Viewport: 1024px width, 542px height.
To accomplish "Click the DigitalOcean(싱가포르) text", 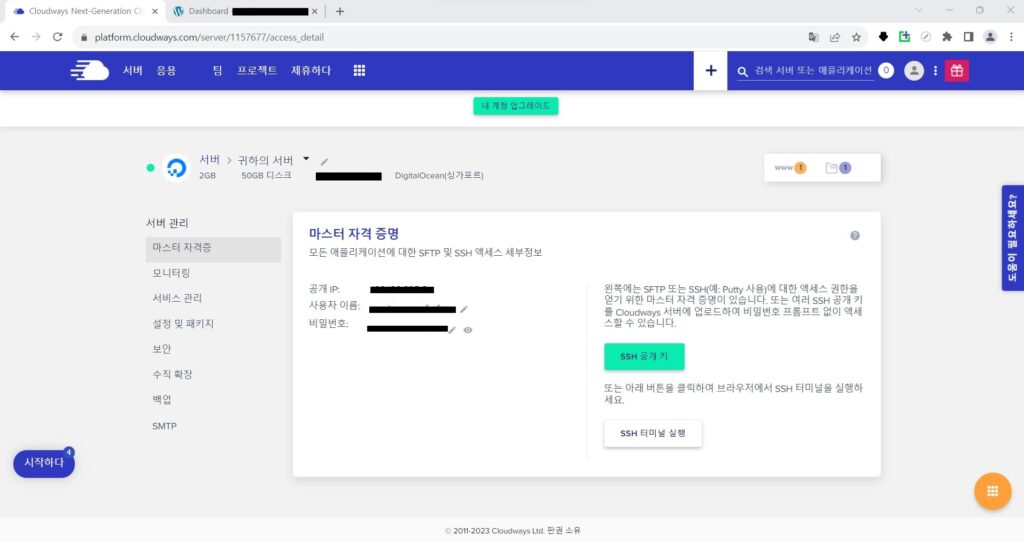I will tap(439, 176).
